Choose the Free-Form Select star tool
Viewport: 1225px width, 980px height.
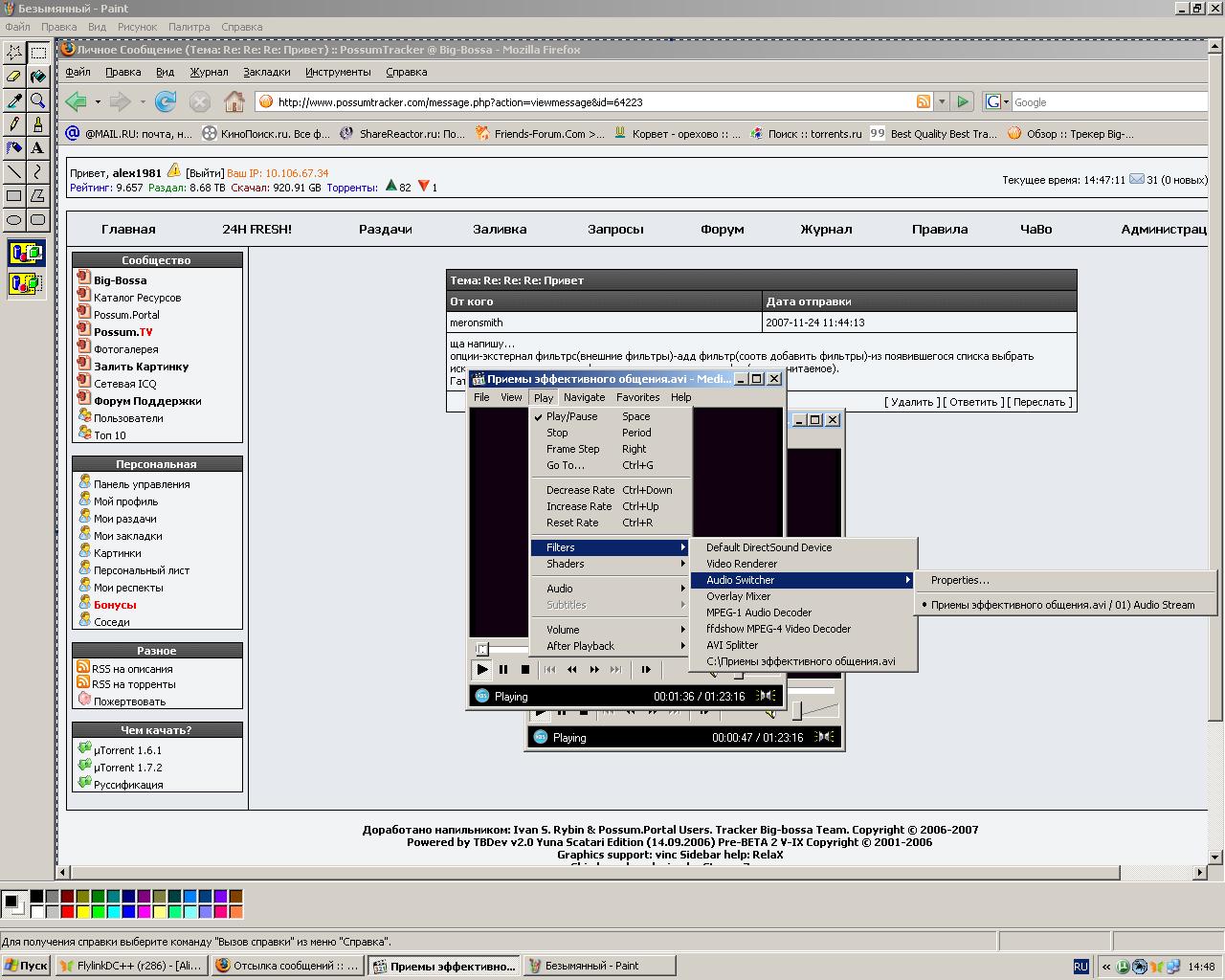point(13,53)
